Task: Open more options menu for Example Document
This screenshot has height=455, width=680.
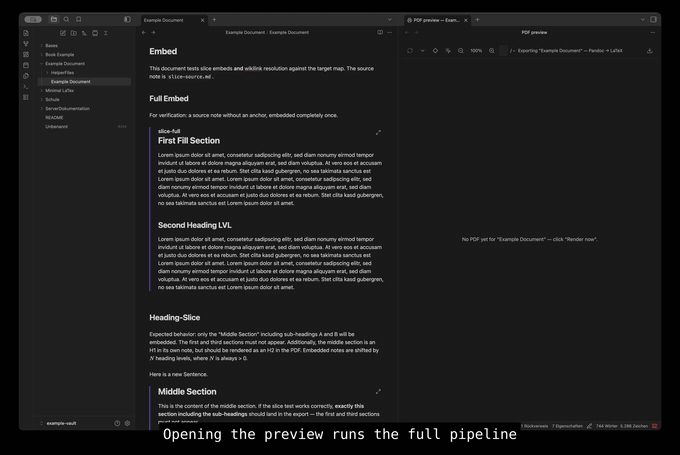Action: (x=389, y=33)
